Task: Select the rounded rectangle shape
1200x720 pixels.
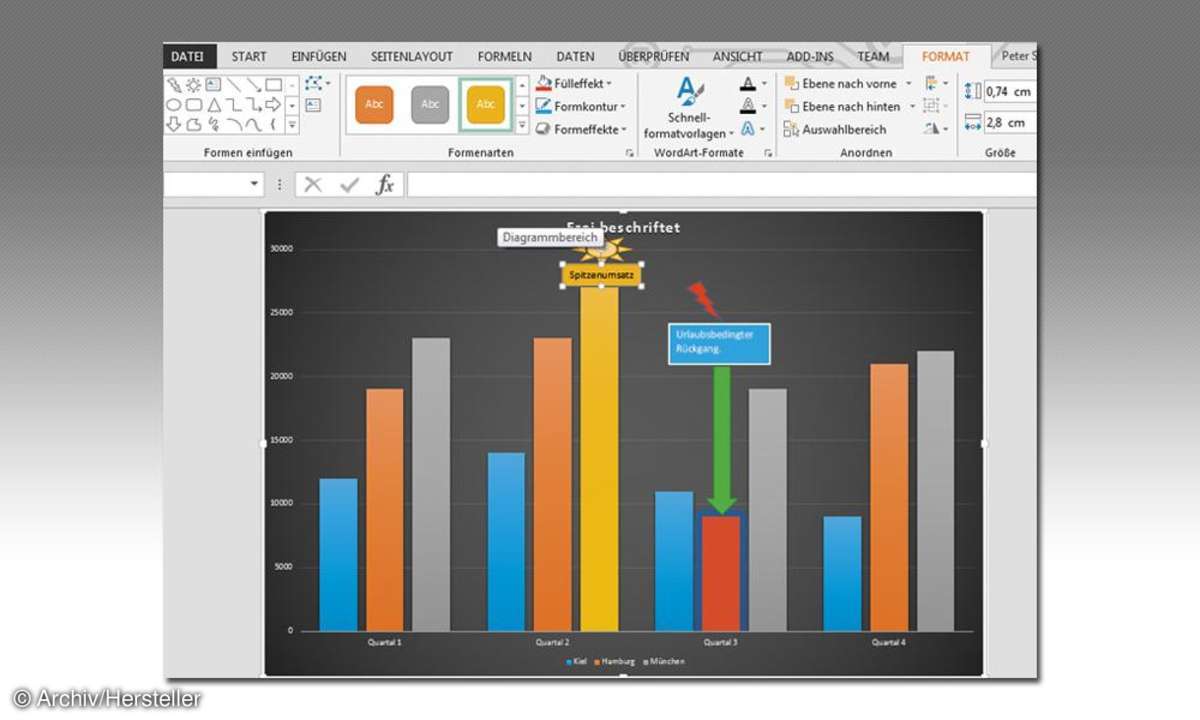Action: [193, 105]
